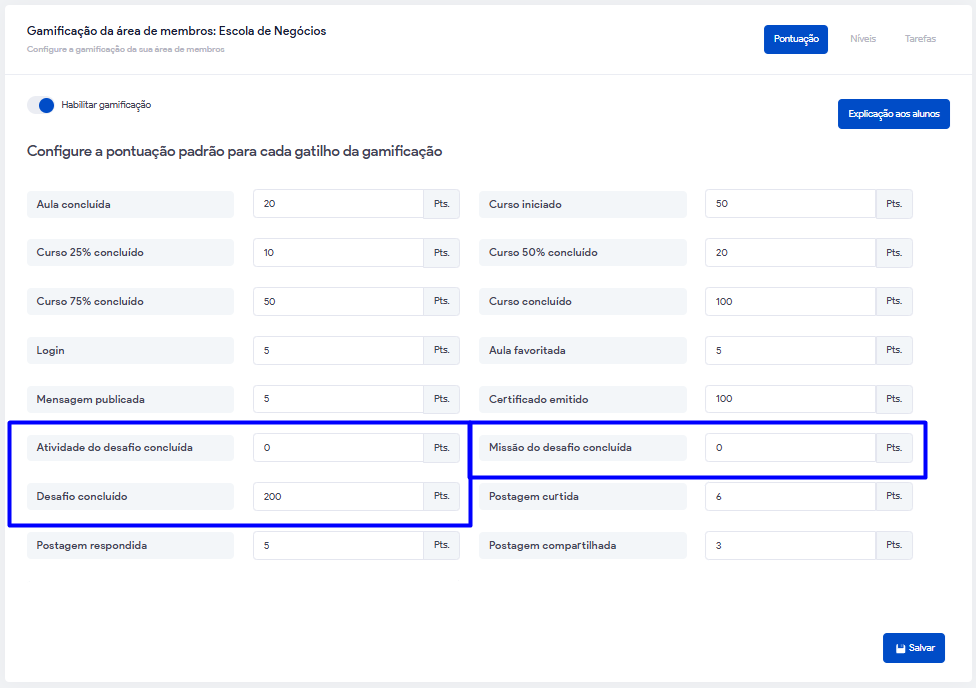Viewport: 976px width, 692px height.
Task: Toggle the Habilitar gamificação switch
Action: point(41,105)
